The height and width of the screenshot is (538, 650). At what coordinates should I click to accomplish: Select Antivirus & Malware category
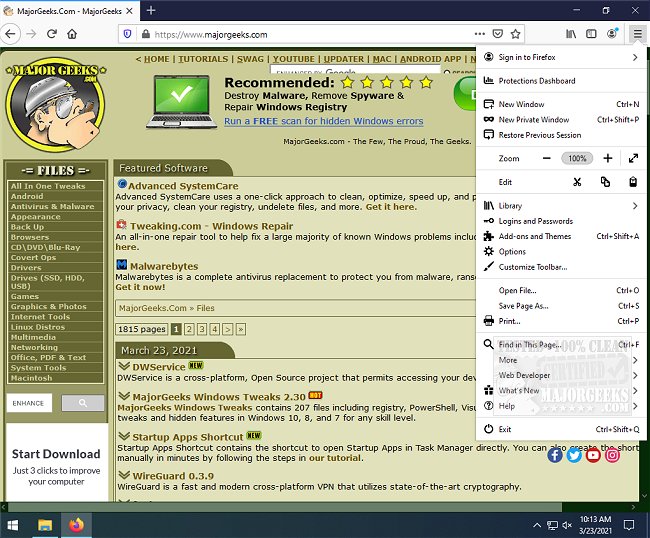tap(53, 206)
